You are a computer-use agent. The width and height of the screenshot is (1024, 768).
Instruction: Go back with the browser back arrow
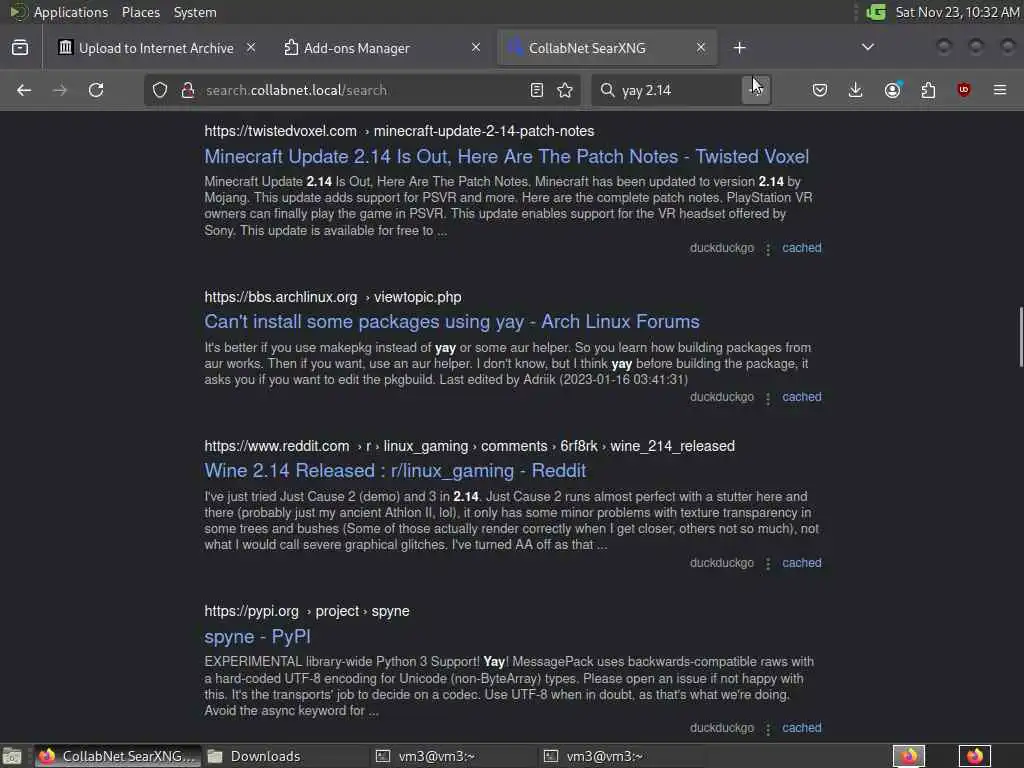[24, 90]
